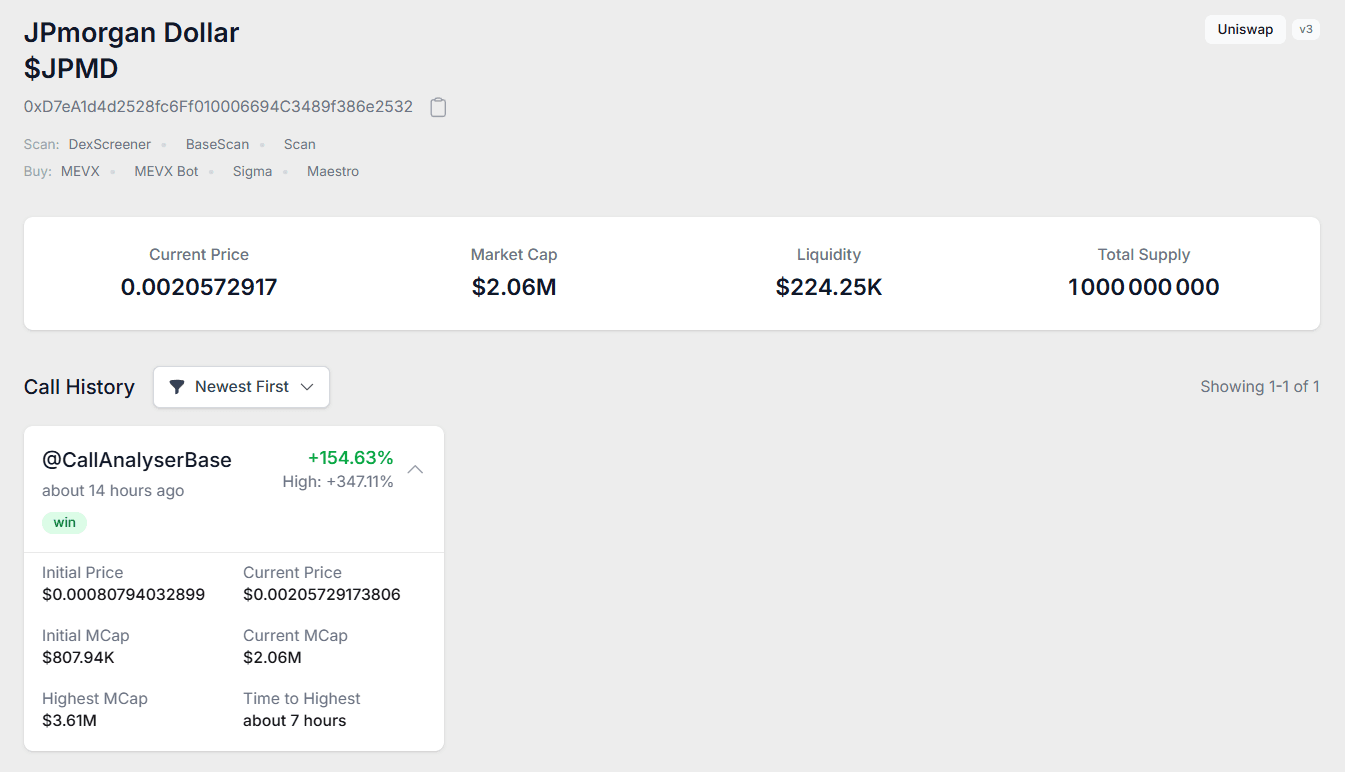
Task: Copy the contract address with clipboard icon
Action: click(438, 107)
